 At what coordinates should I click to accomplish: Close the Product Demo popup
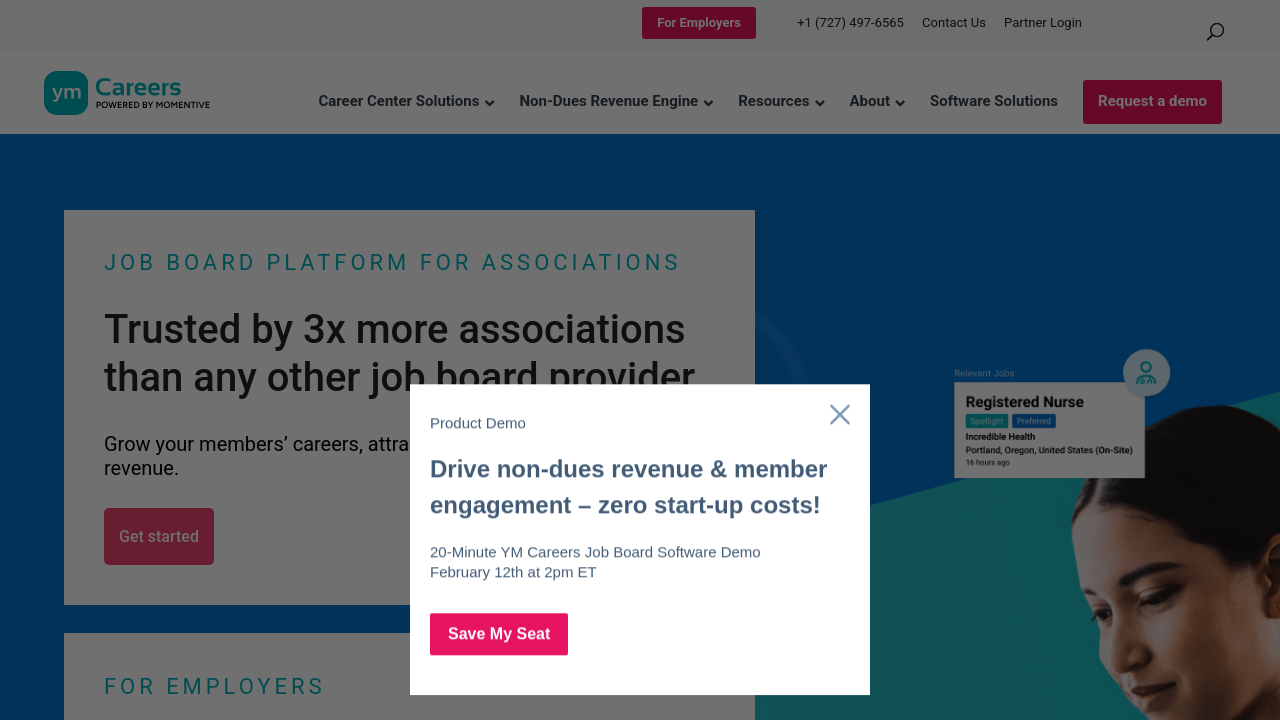click(840, 414)
